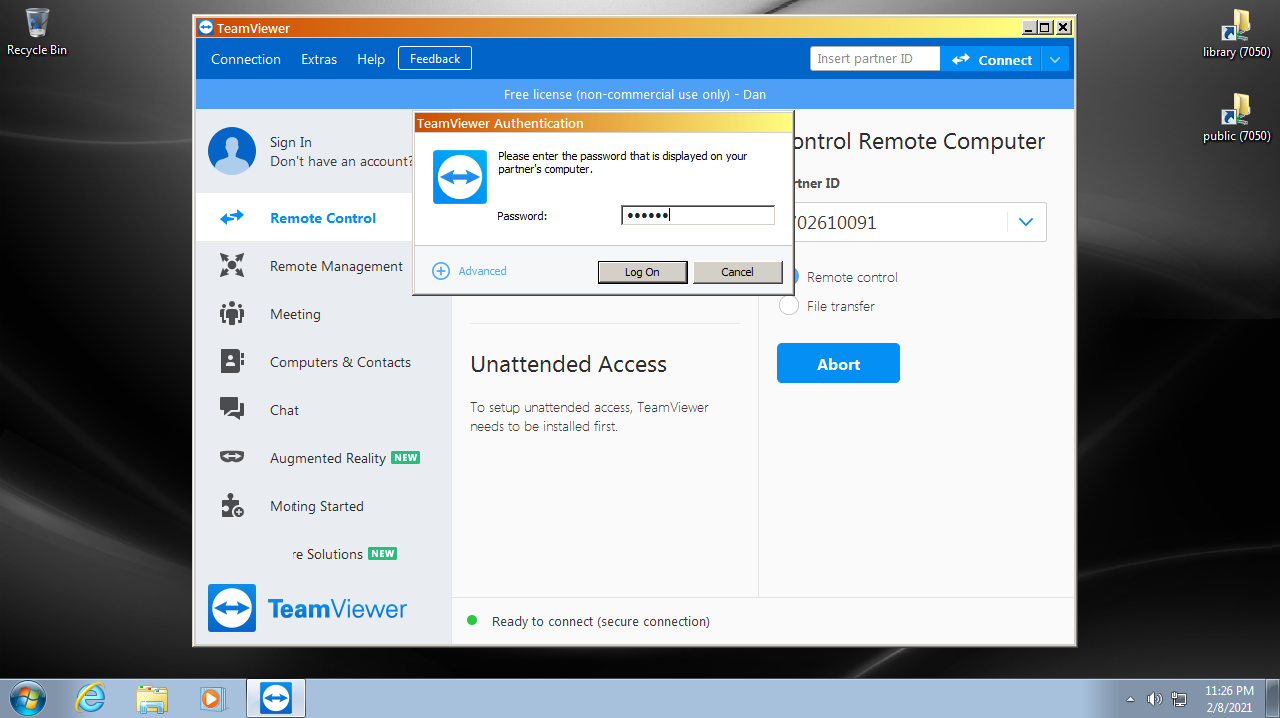Open the library (7050) desktop shortcut
The width and height of the screenshot is (1280, 718).
(x=1236, y=34)
